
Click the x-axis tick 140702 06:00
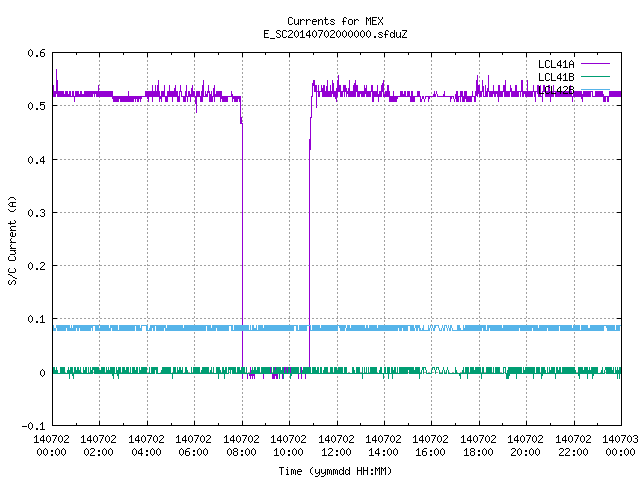click(193, 446)
